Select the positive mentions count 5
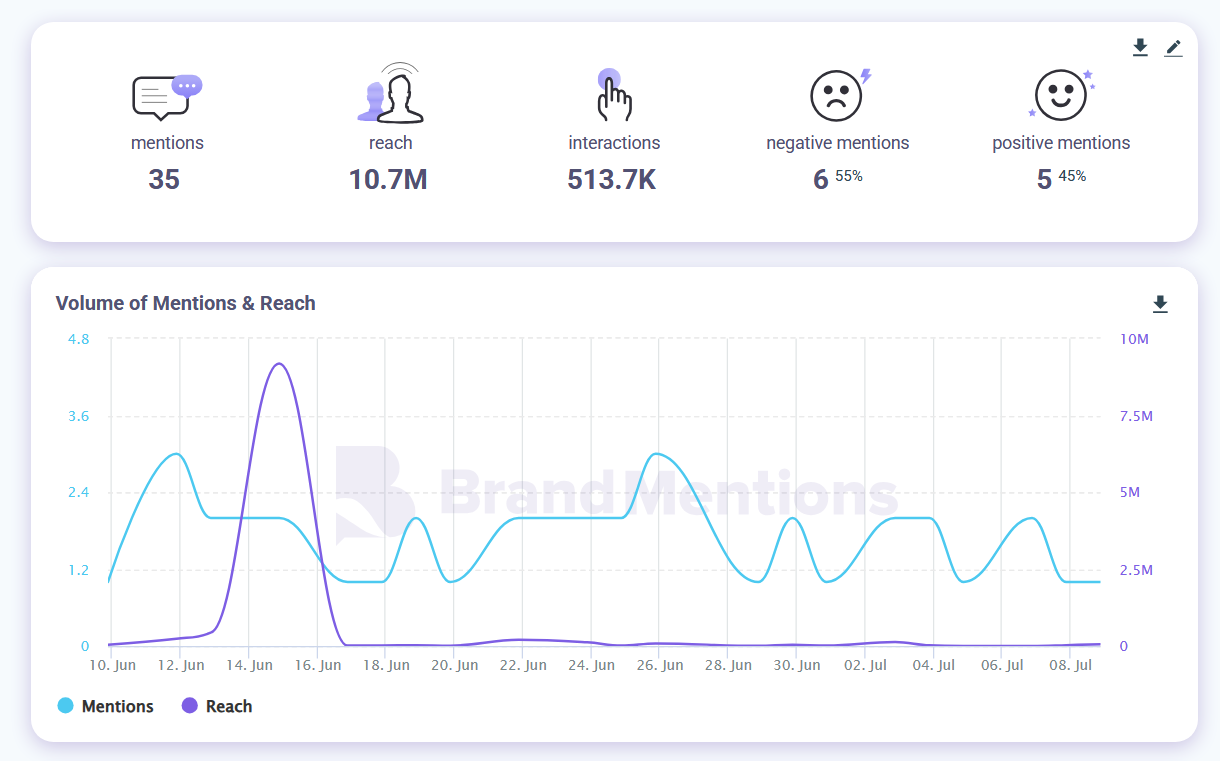 1044,179
